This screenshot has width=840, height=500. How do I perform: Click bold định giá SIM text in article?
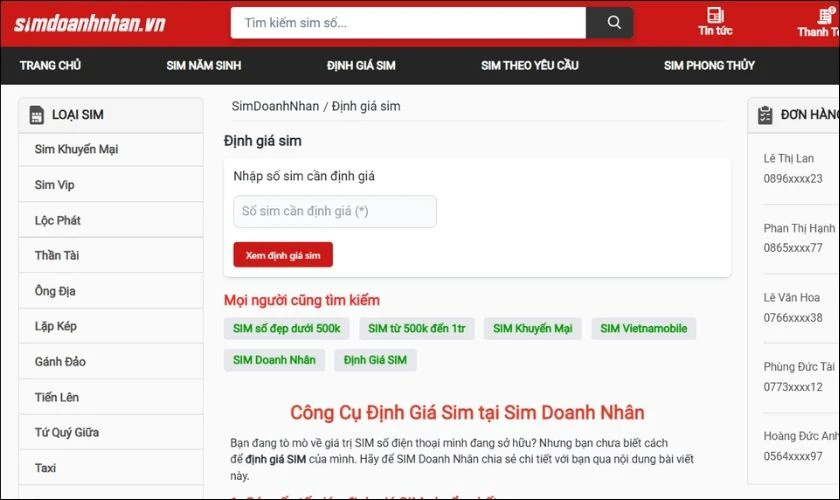(x=275, y=459)
